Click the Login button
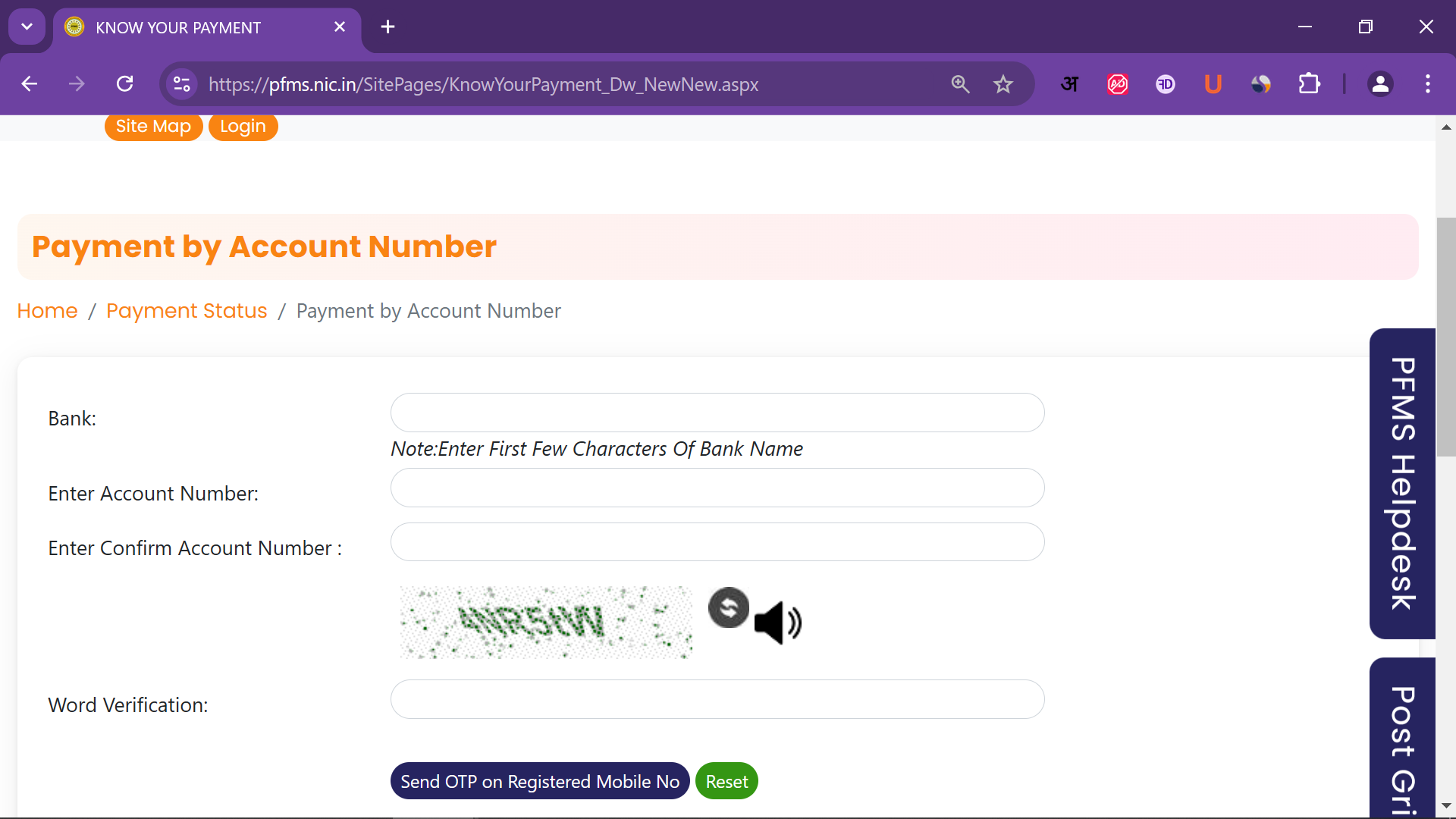 point(243,127)
